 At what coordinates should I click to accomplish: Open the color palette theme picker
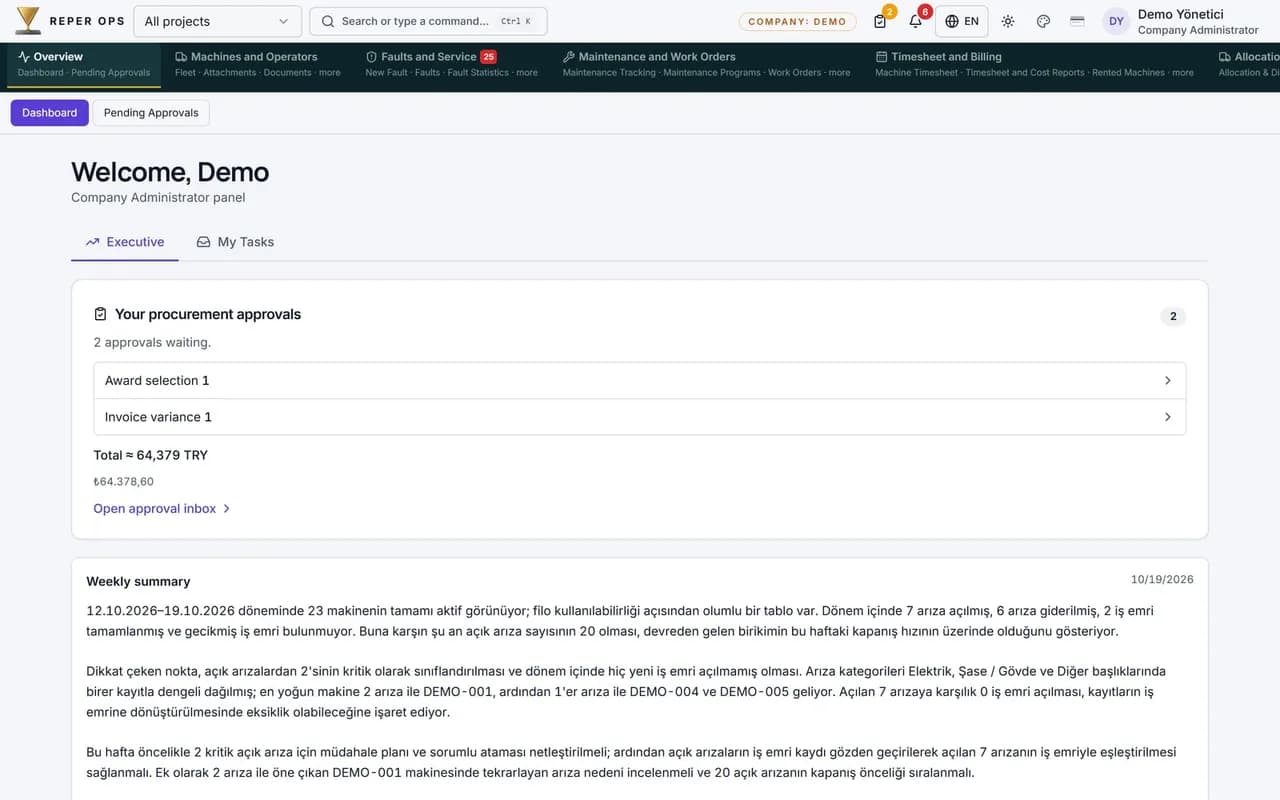point(1043,21)
